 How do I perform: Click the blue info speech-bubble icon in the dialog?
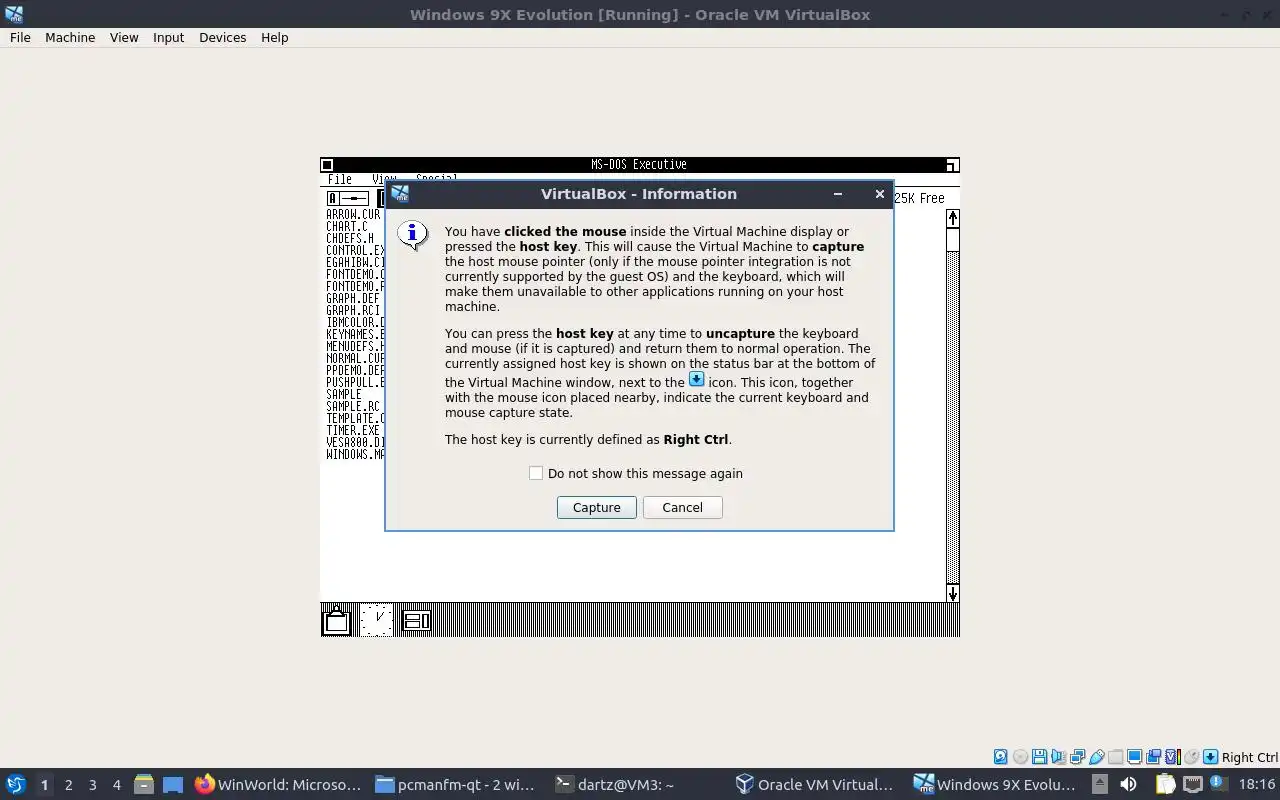point(413,235)
